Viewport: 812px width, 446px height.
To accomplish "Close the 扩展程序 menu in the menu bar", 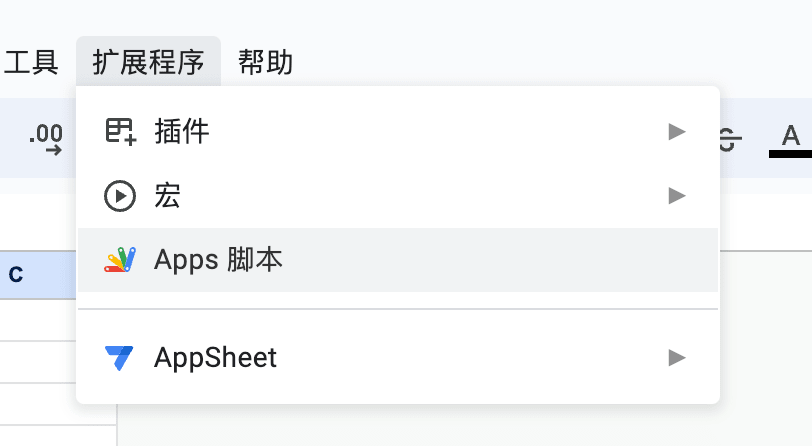I will tap(148, 62).
